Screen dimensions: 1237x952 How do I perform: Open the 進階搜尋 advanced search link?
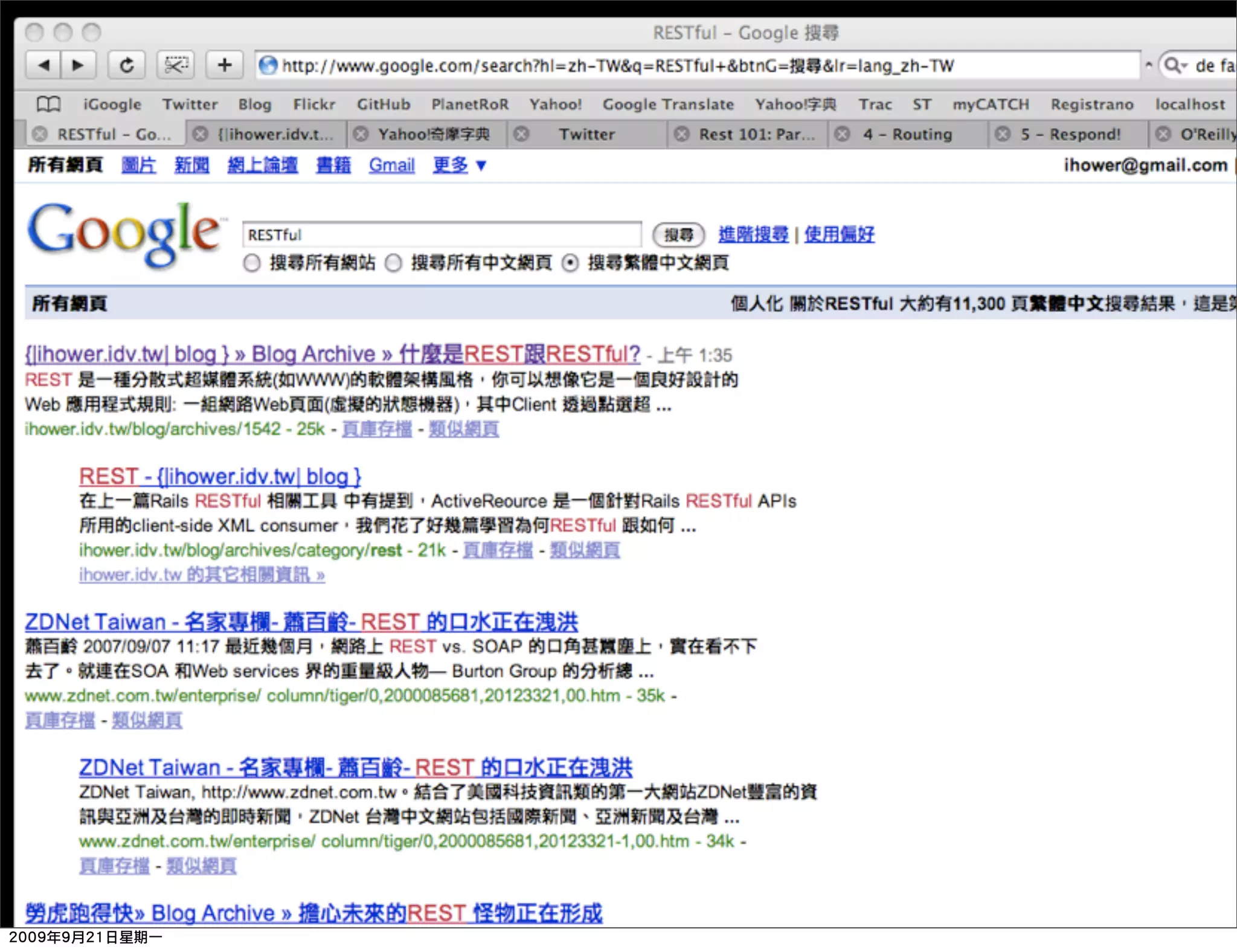point(753,234)
